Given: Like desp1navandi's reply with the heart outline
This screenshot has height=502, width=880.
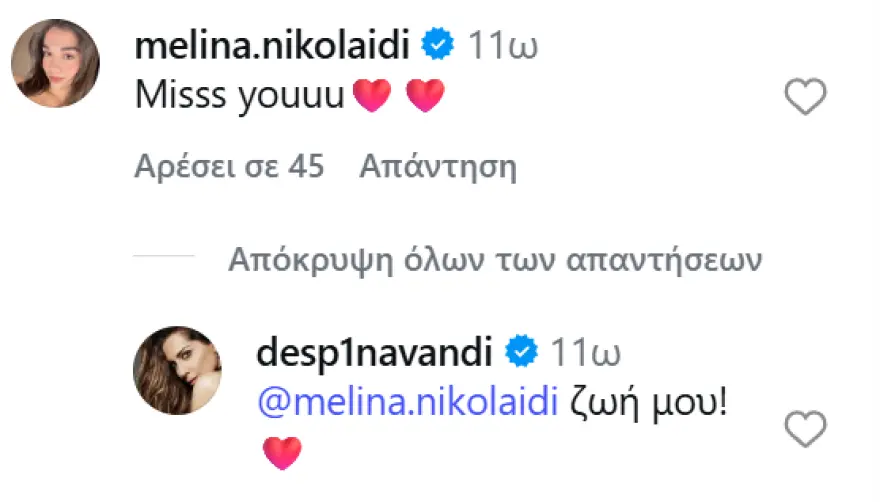Looking at the screenshot, I should click(x=805, y=430).
